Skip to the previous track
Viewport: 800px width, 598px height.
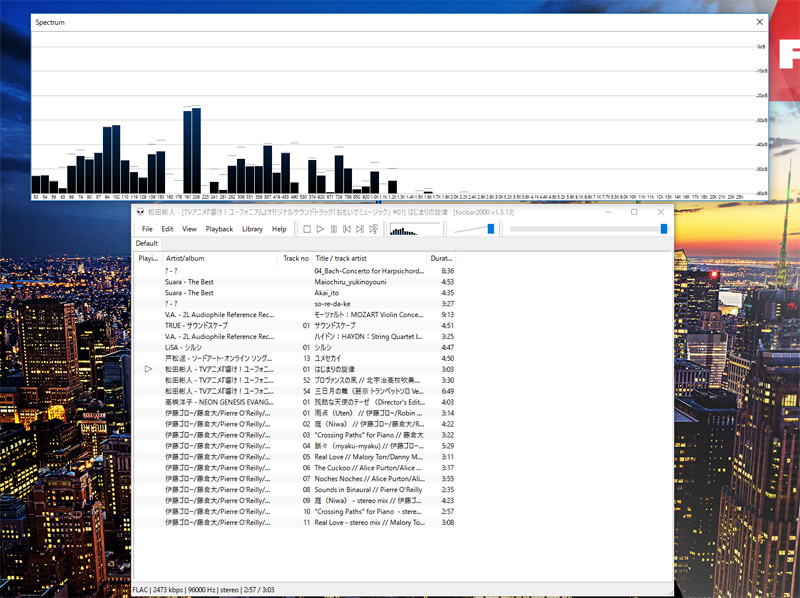[x=346, y=229]
